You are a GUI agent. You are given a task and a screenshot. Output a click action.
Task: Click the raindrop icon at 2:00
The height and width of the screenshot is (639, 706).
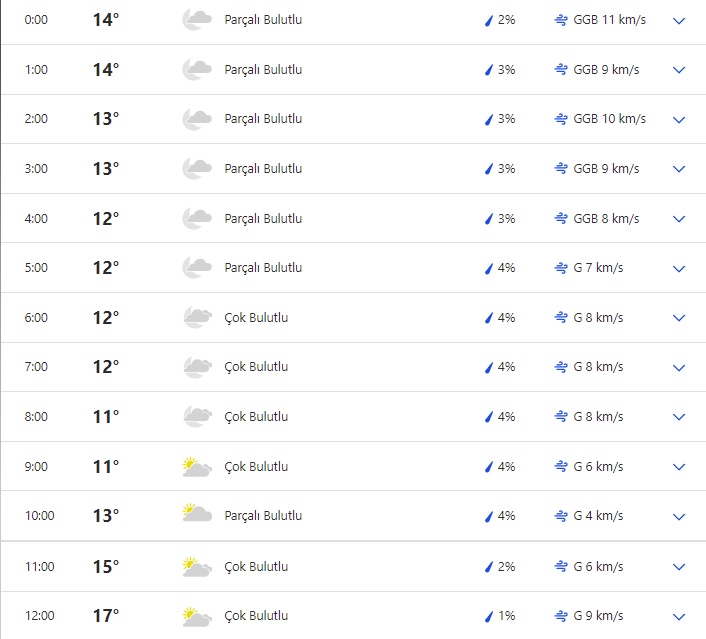click(489, 119)
